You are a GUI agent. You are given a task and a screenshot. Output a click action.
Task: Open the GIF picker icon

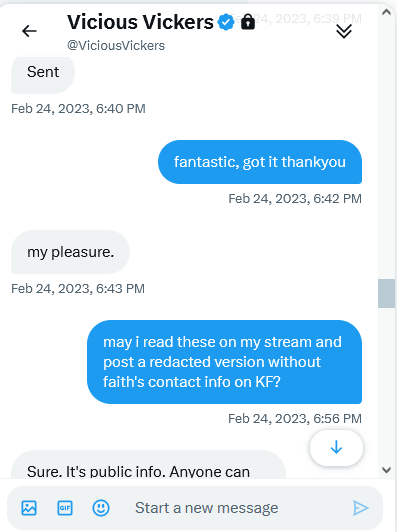pyautogui.click(x=65, y=508)
